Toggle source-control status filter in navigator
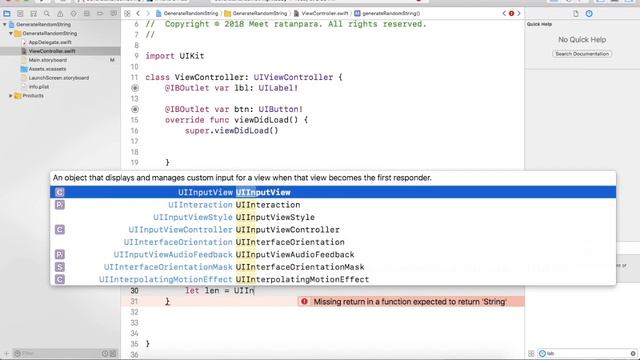This screenshot has height=360, width=640. 113,353
